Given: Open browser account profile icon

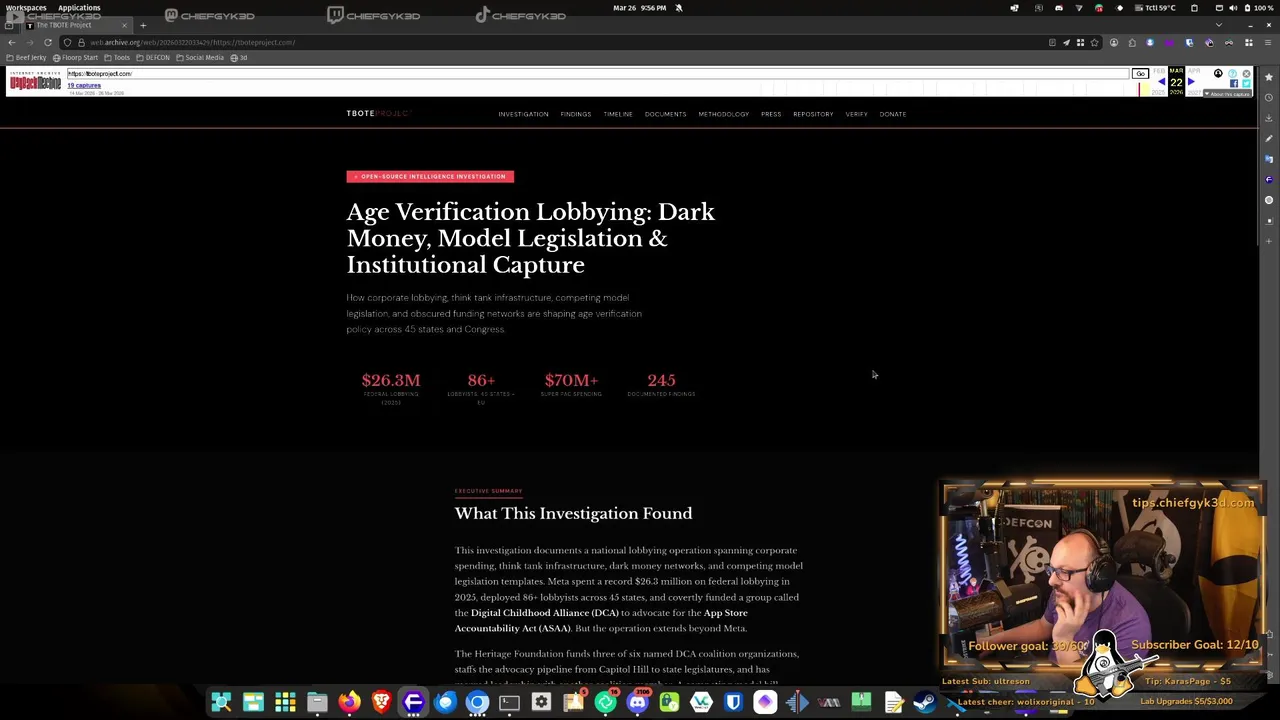Looking at the screenshot, I should click(x=1114, y=42).
